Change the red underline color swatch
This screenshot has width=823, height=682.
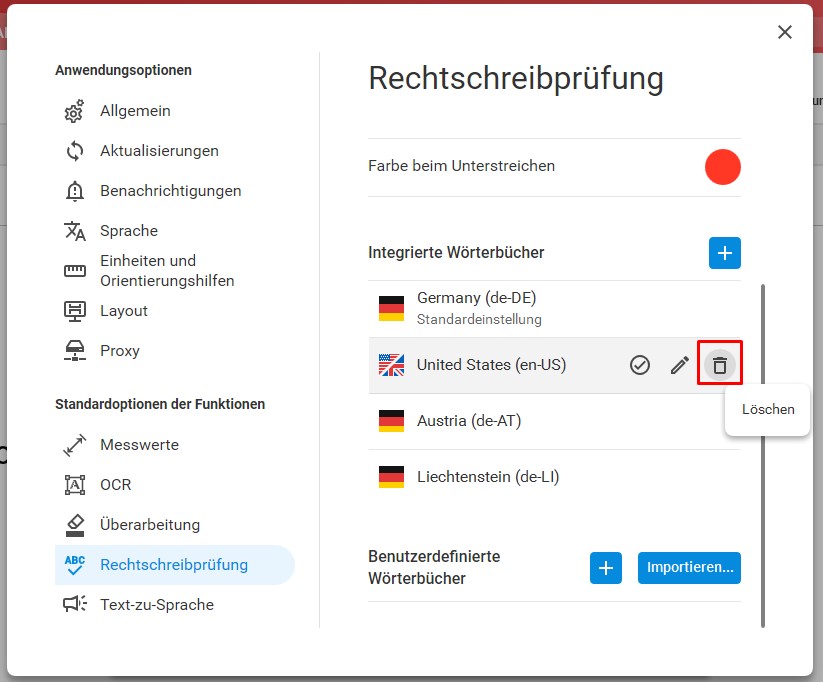(x=722, y=167)
